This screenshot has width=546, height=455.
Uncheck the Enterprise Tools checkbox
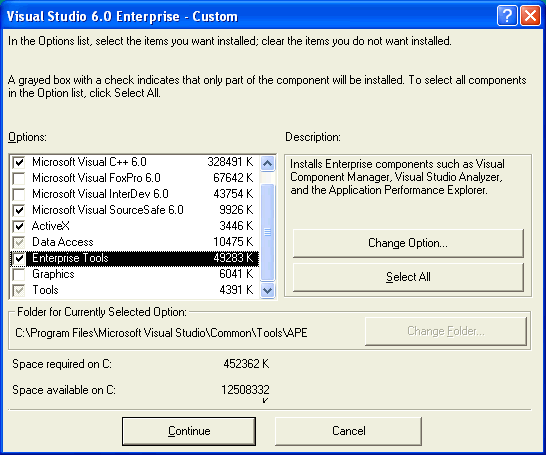click(19, 258)
